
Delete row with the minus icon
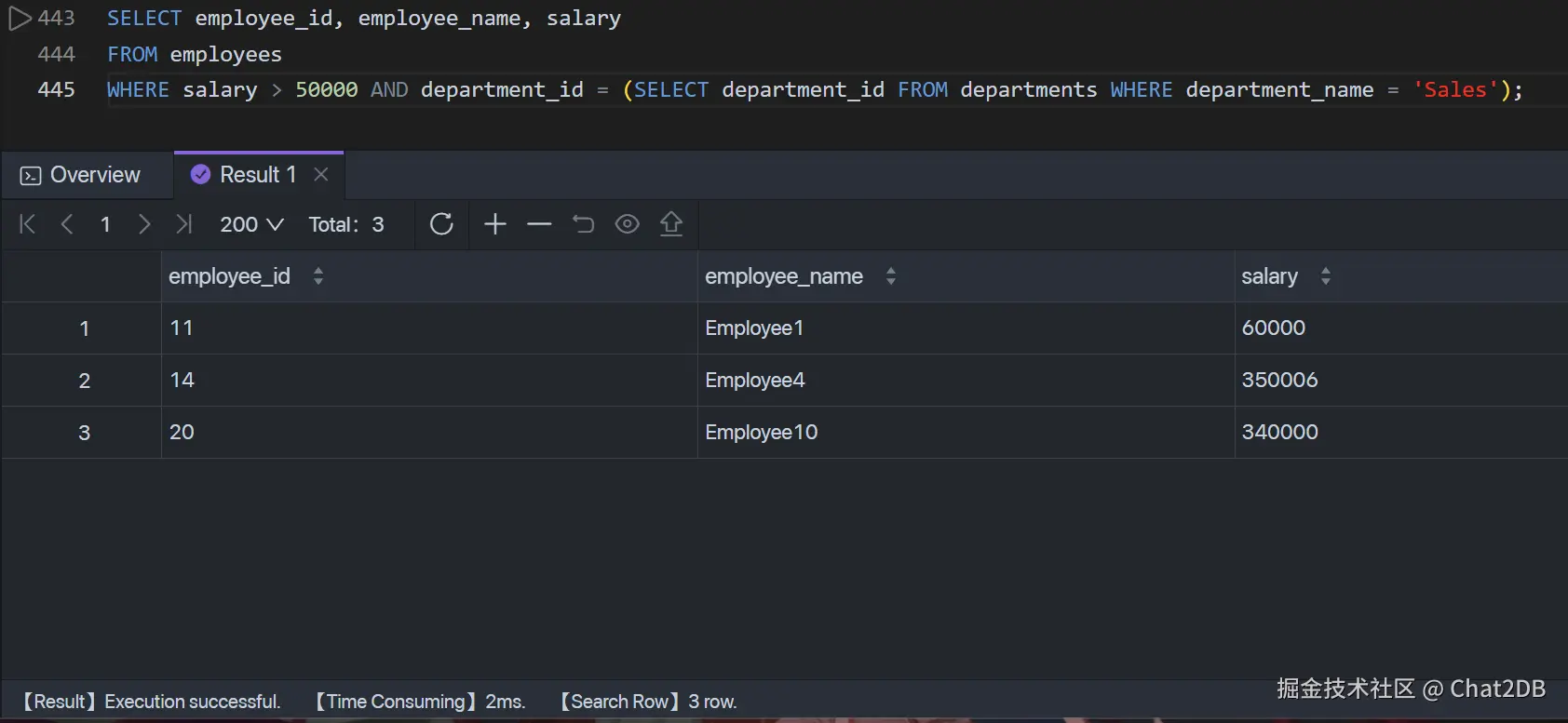coord(539,224)
